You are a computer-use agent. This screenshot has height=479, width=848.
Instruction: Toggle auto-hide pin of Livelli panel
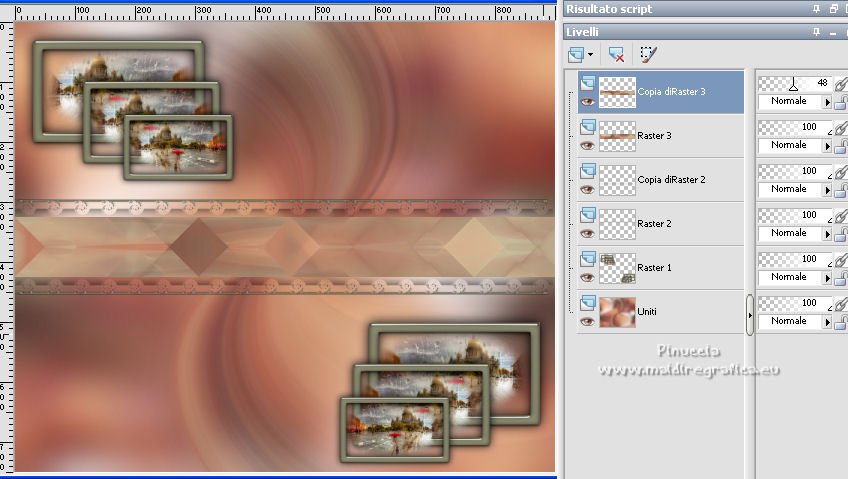pyautogui.click(x=817, y=32)
